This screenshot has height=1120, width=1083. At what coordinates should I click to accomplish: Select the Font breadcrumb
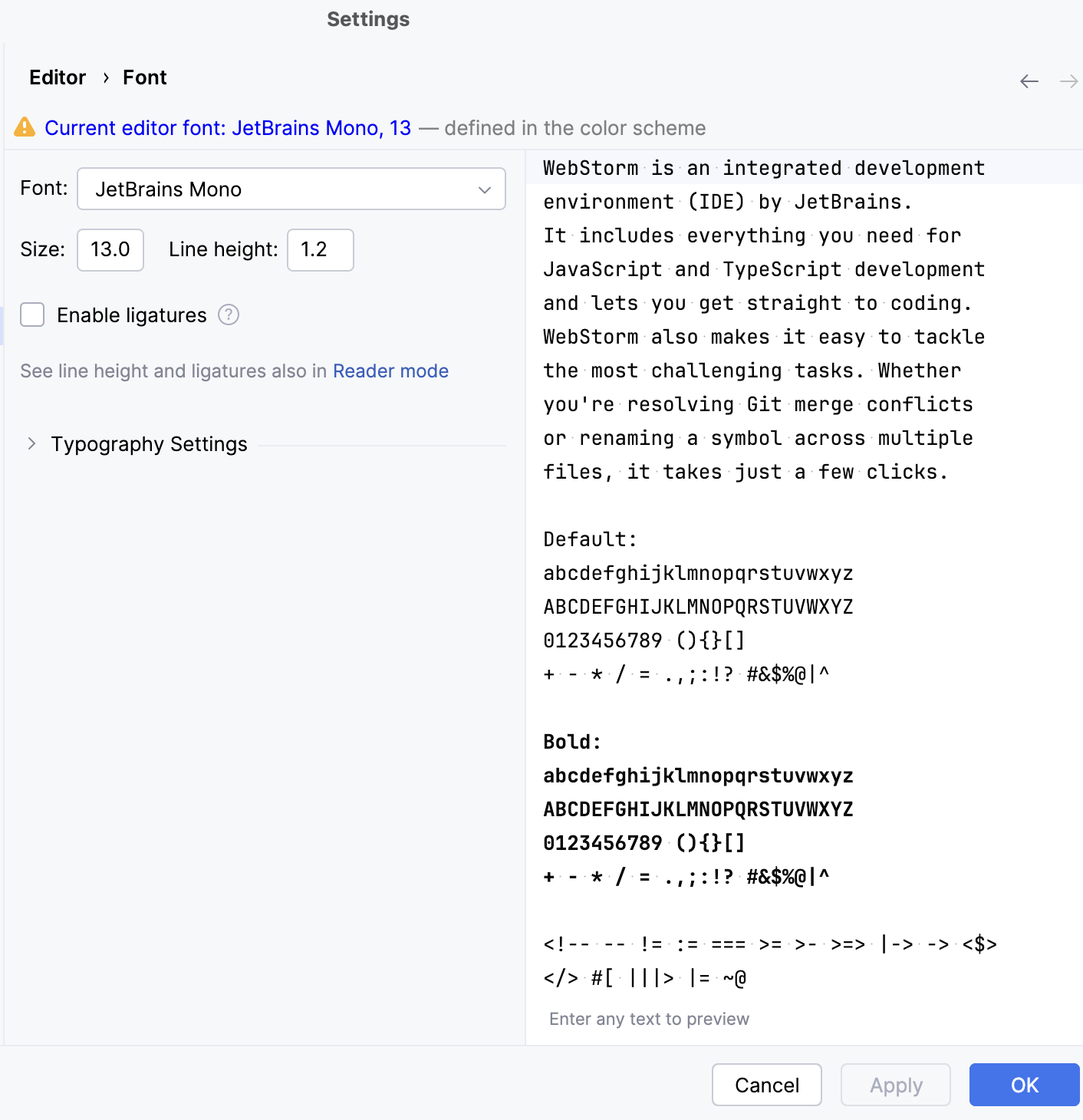click(144, 77)
